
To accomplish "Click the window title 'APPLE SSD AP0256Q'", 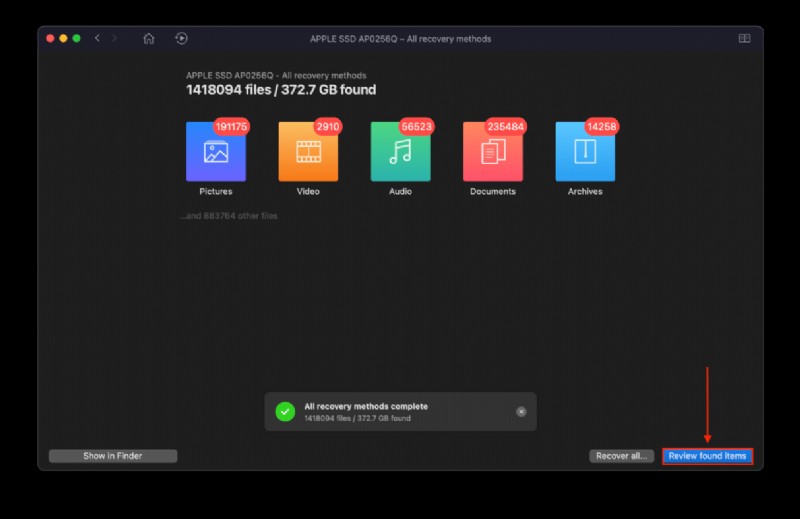I will pos(401,39).
